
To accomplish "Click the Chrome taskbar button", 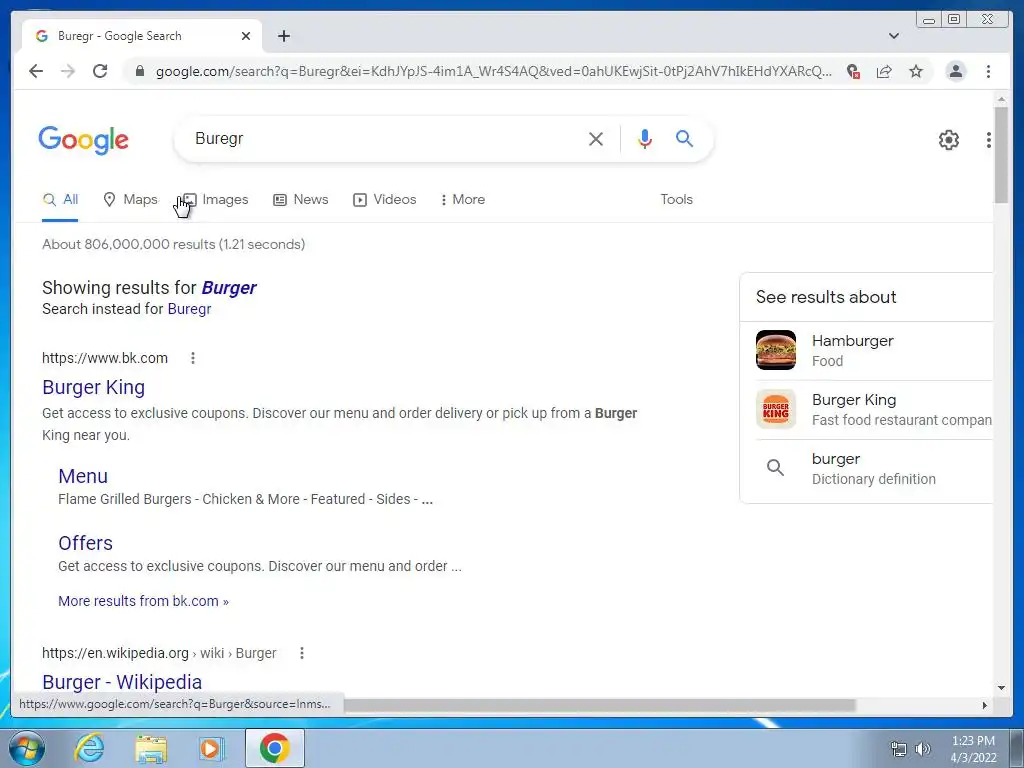I will pos(275,748).
